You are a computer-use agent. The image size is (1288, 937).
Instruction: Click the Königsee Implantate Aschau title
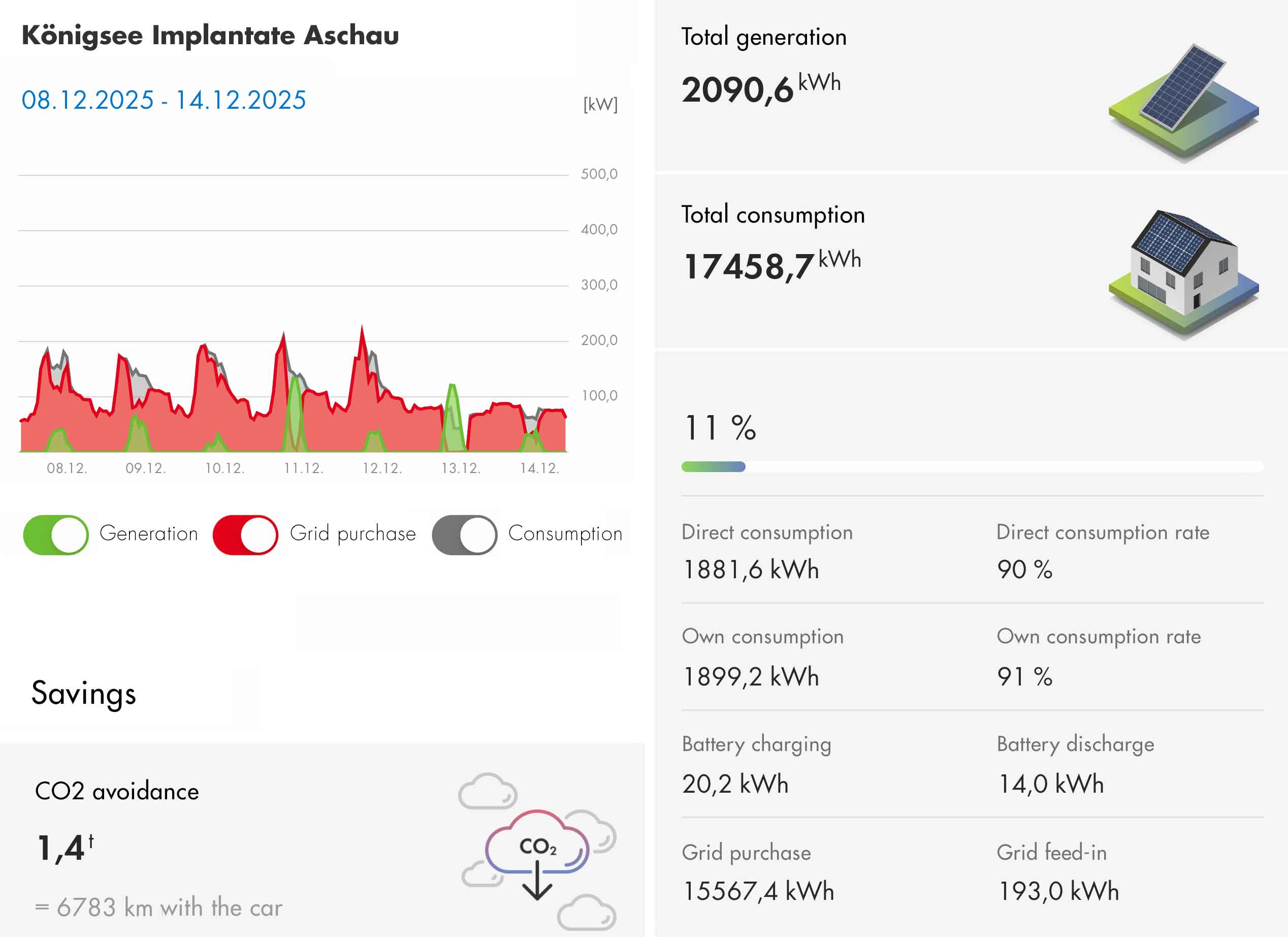[x=210, y=36]
